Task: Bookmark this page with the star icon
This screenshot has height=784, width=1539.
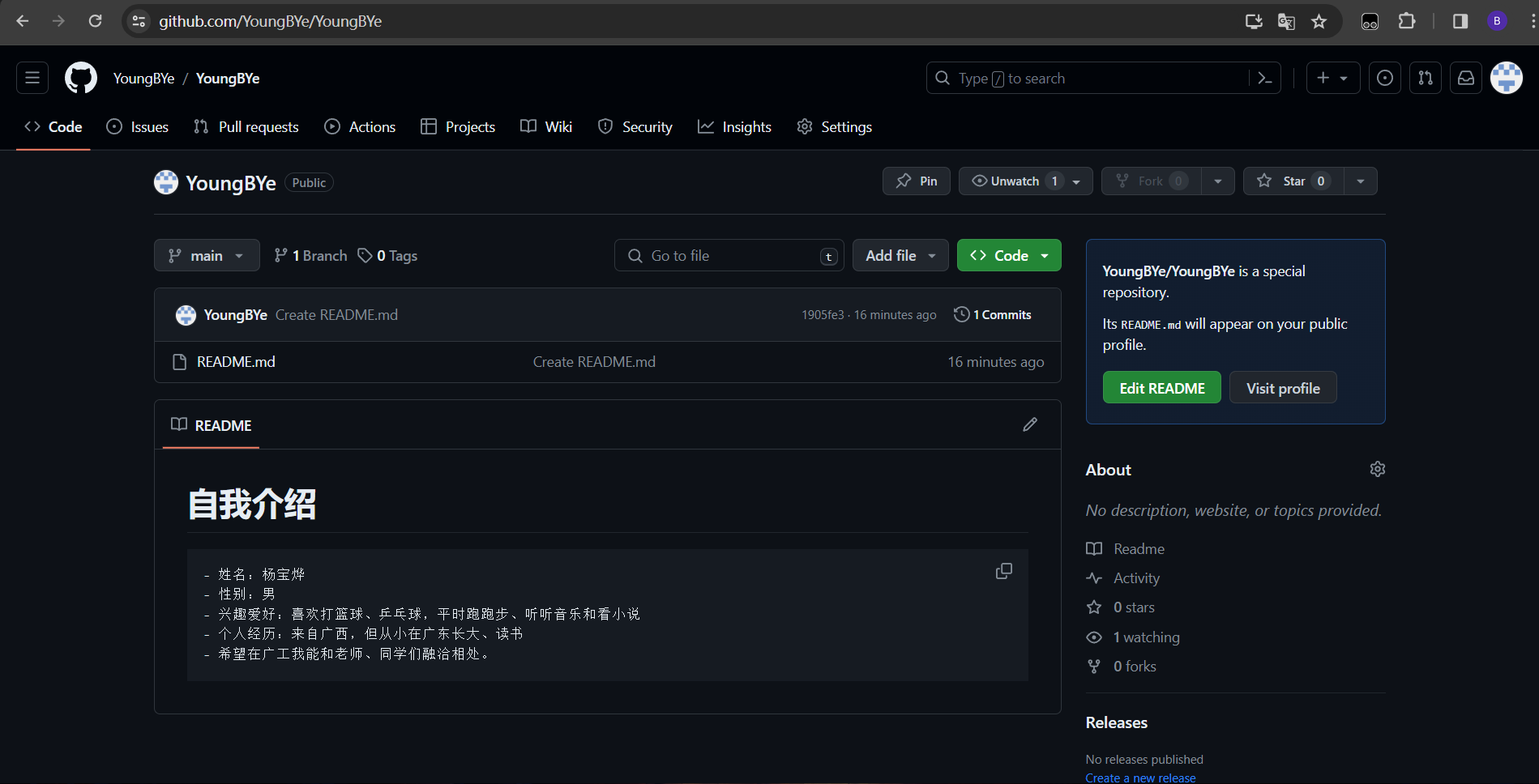Action: (x=1319, y=21)
